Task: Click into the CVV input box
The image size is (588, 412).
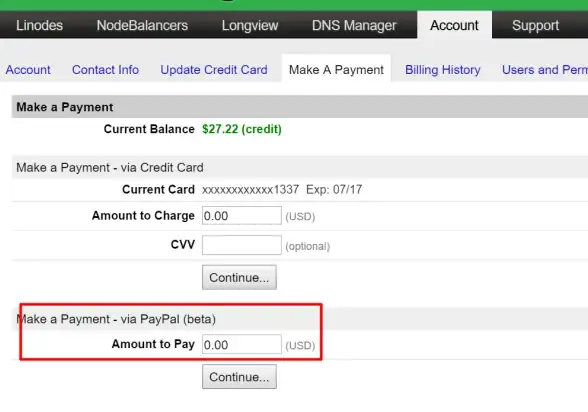Action: pos(242,245)
